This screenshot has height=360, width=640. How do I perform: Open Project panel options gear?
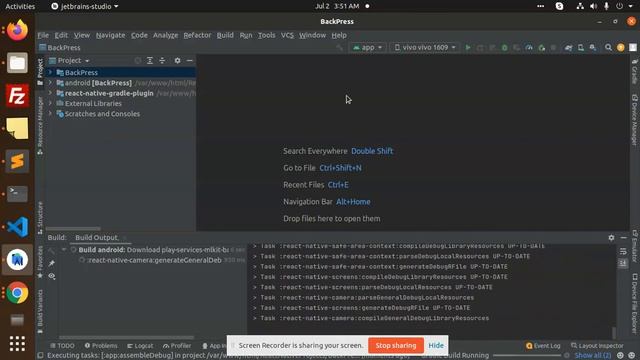pyautogui.click(x=177, y=60)
